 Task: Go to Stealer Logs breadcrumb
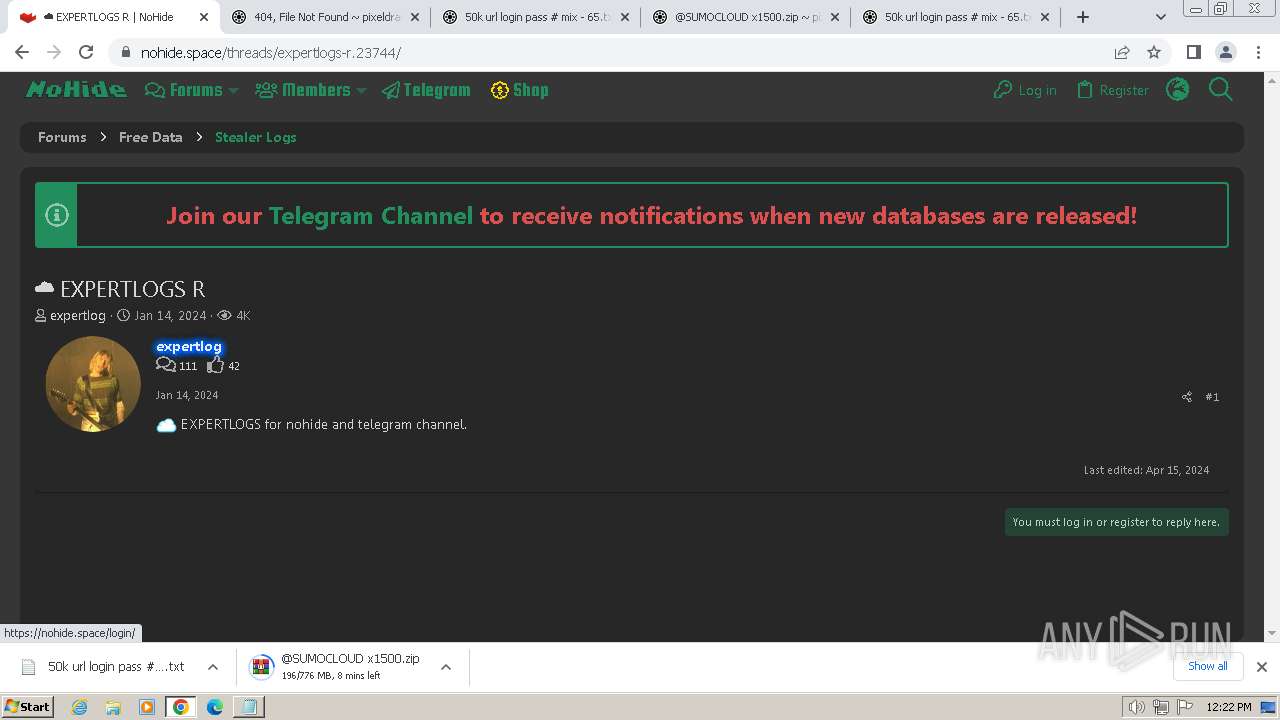point(255,137)
